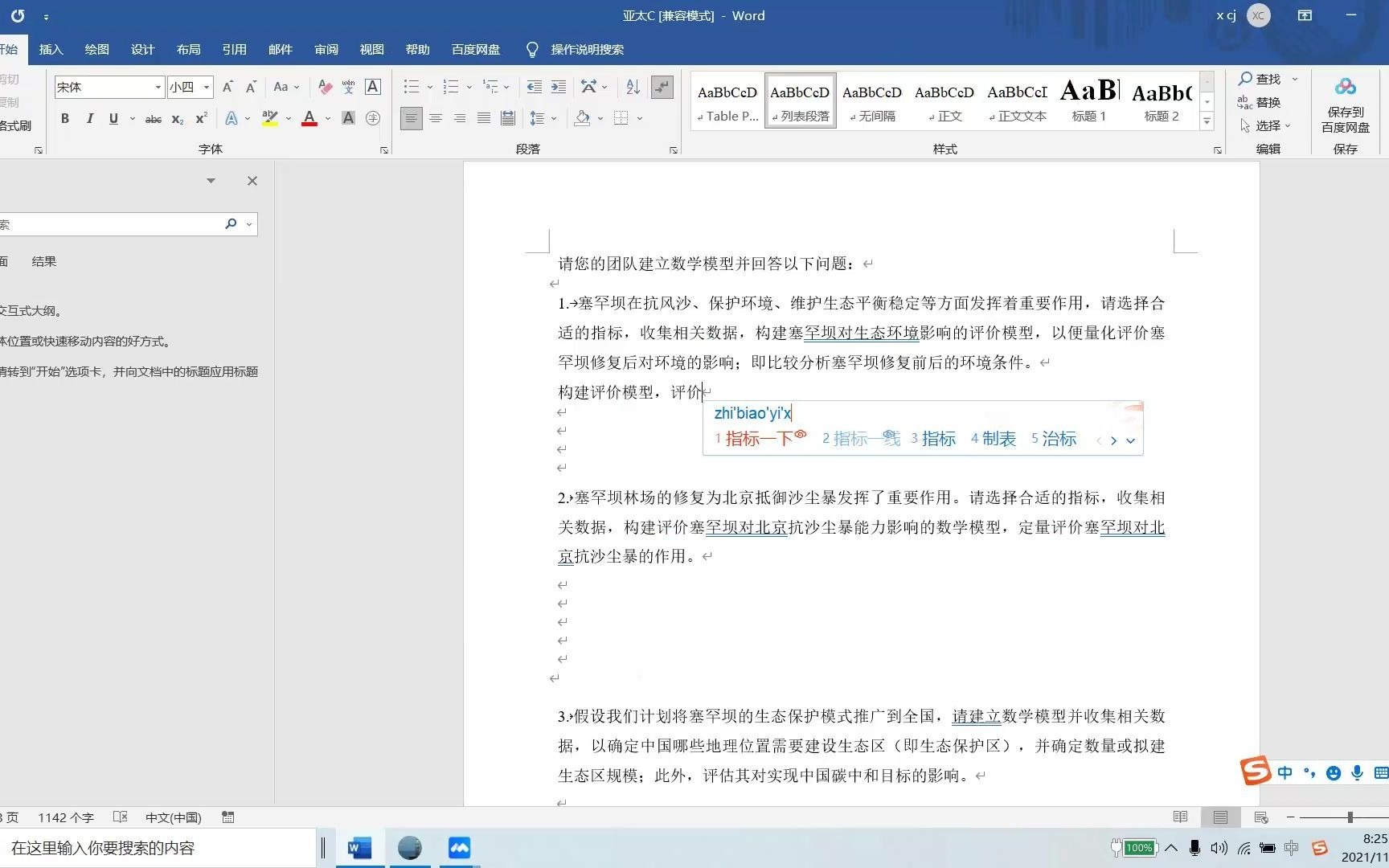Toggle italic formatting button
Viewport: 1389px width, 868px height.
pos(89,118)
